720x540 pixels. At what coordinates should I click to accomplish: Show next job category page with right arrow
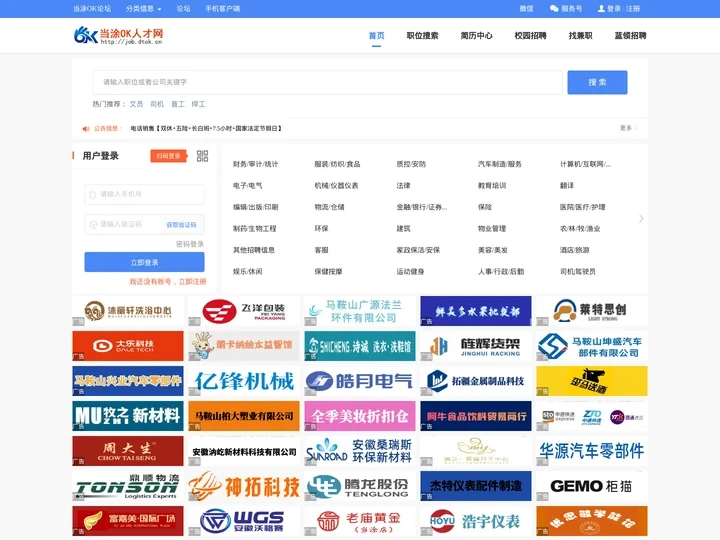click(641, 219)
